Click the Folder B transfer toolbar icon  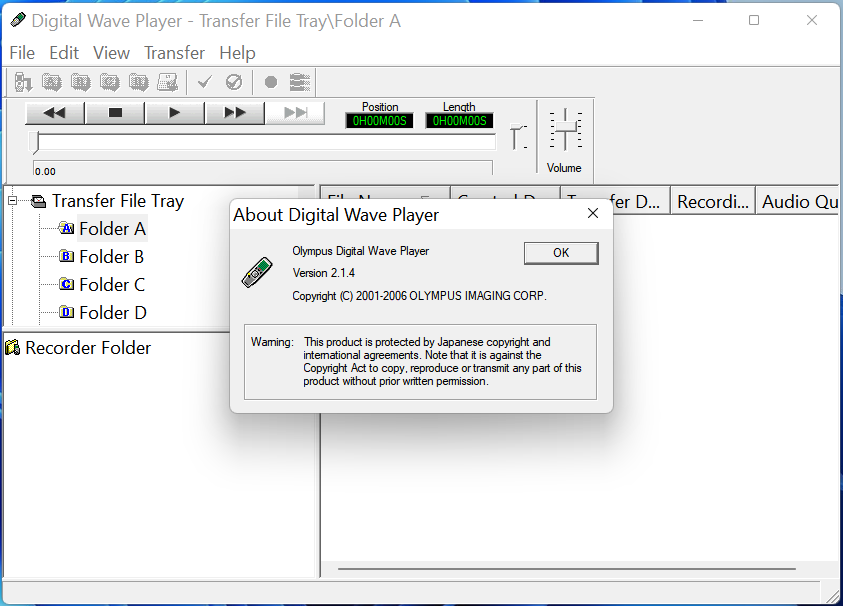point(81,82)
